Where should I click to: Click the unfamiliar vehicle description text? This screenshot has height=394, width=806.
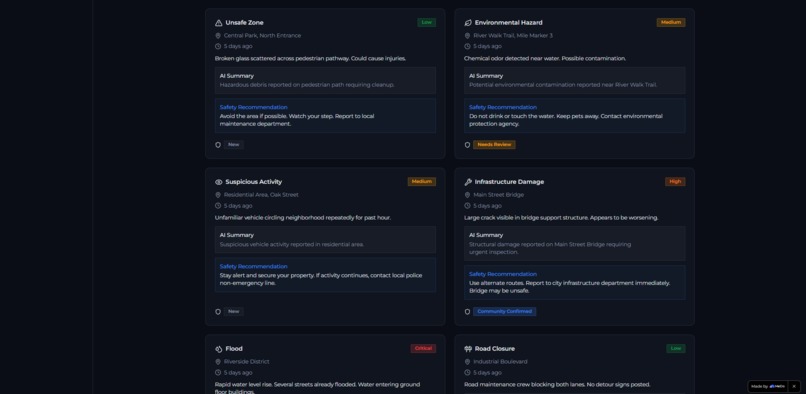(x=303, y=218)
